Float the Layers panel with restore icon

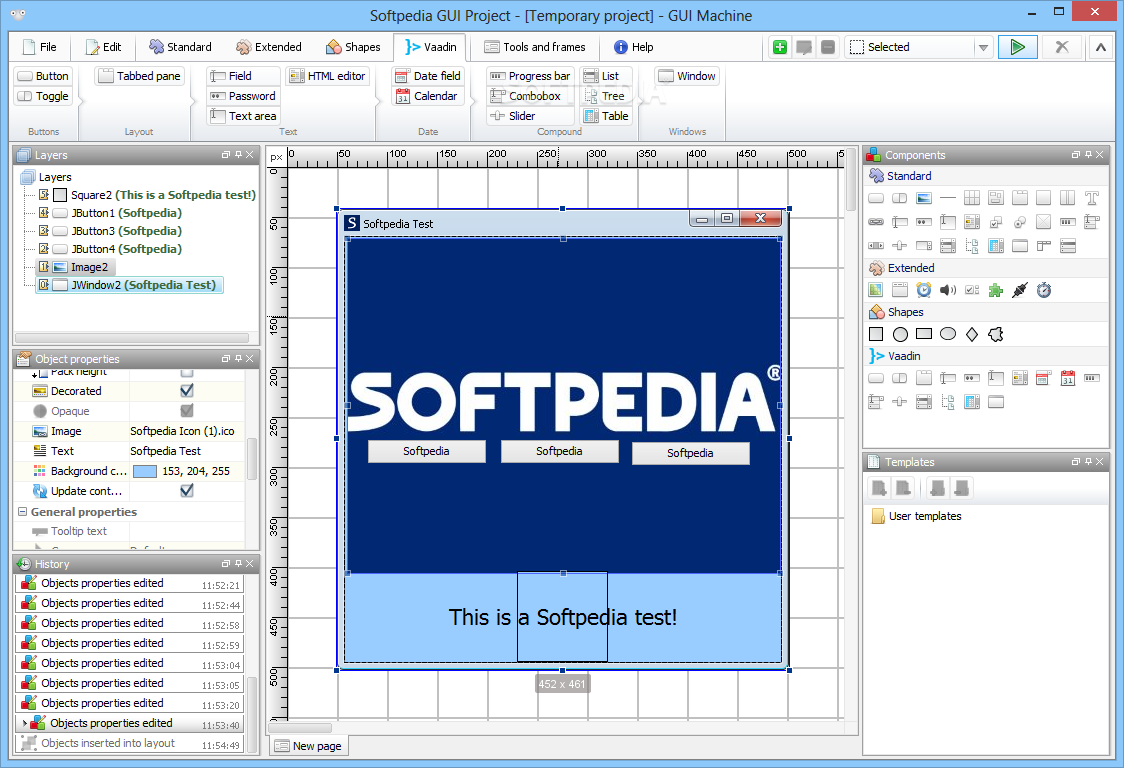[226, 155]
